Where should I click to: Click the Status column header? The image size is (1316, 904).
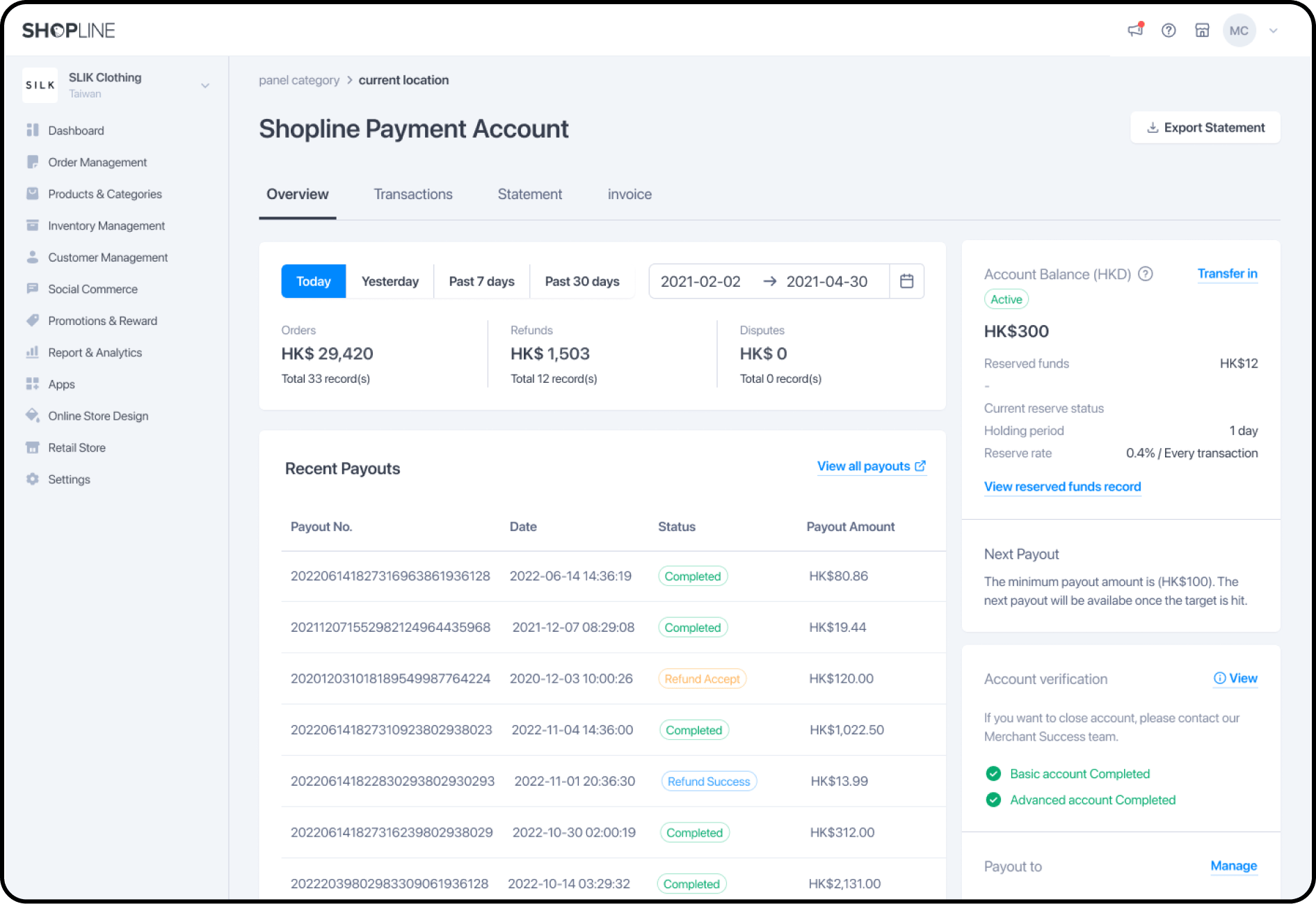[677, 527]
